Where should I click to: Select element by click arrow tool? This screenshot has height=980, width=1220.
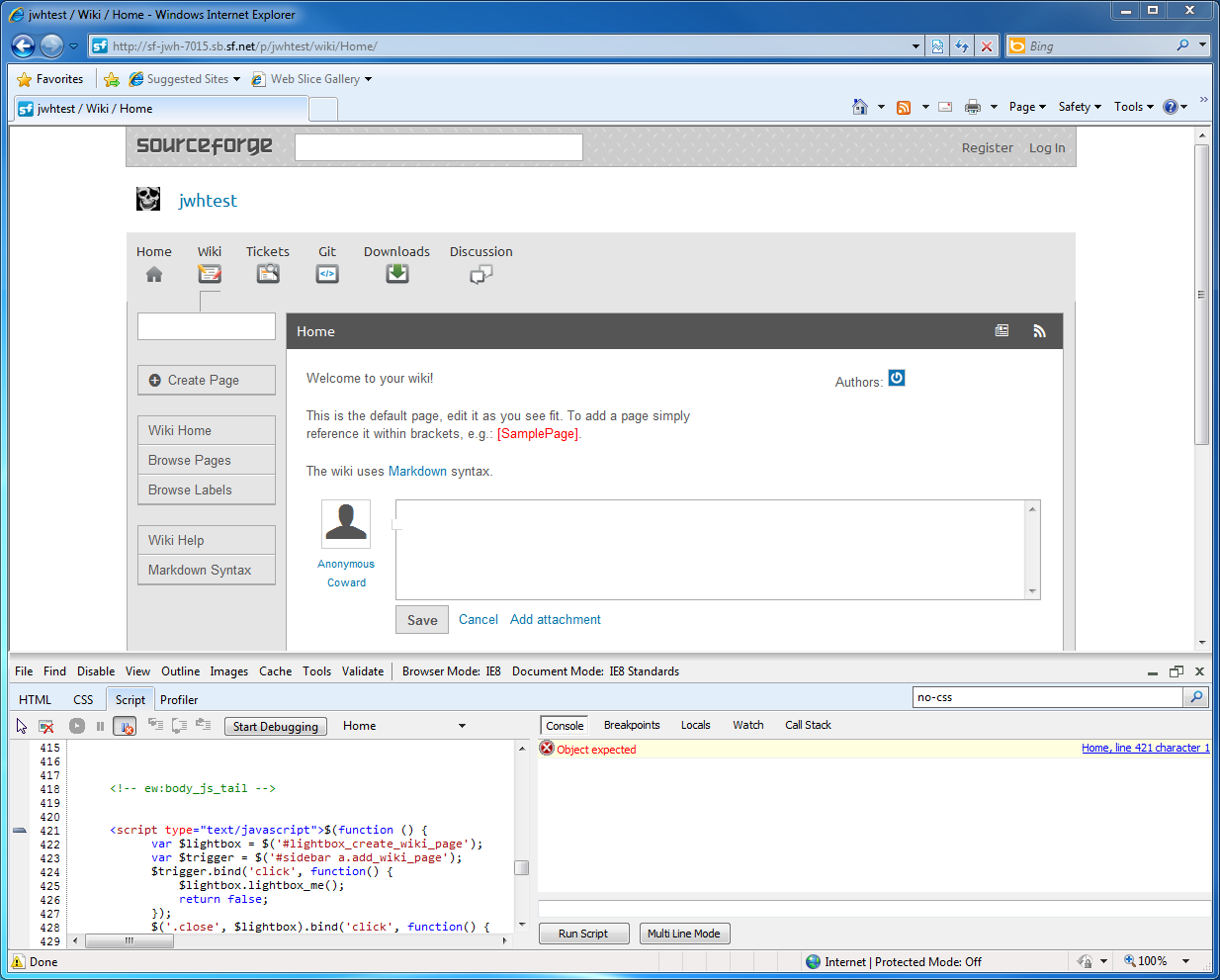coord(22,726)
